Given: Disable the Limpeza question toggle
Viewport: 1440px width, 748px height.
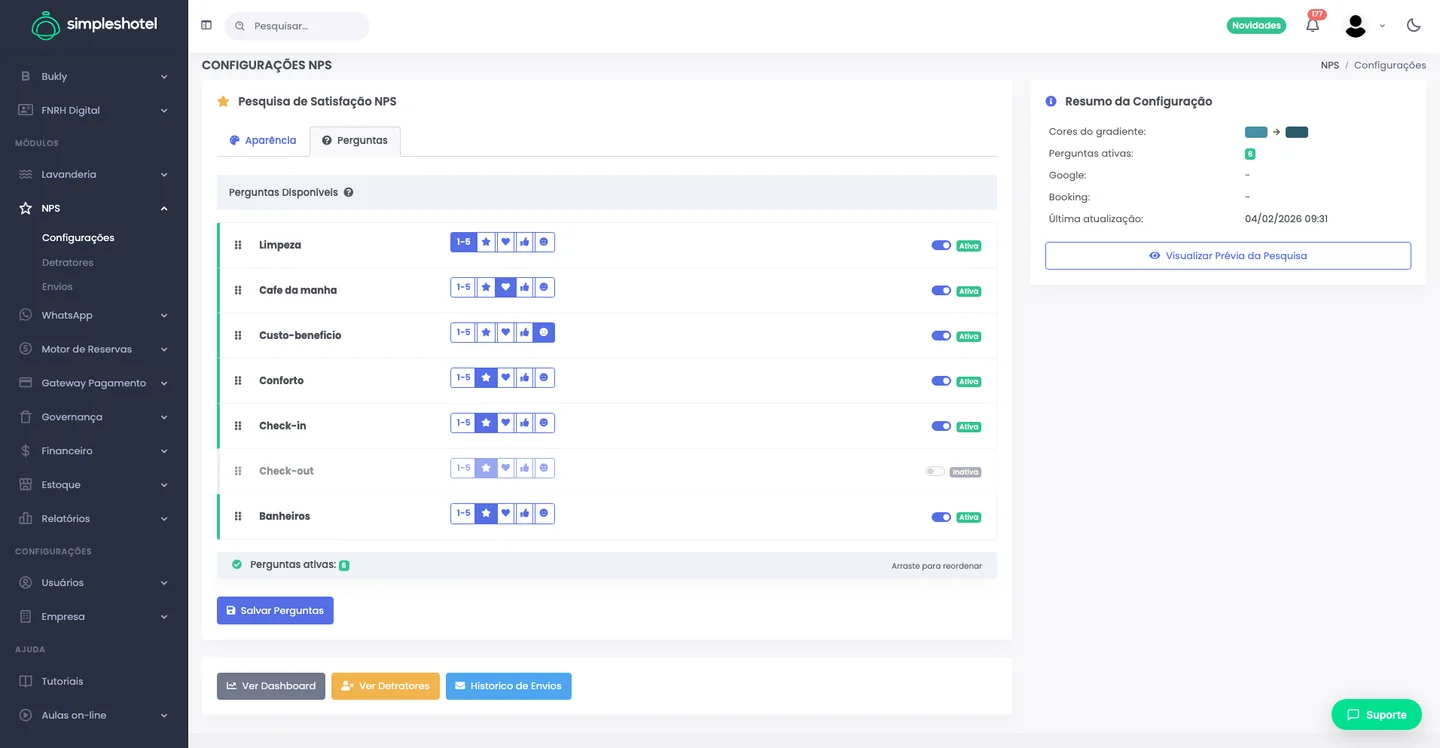Looking at the screenshot, I should click(x=941, y=245).
